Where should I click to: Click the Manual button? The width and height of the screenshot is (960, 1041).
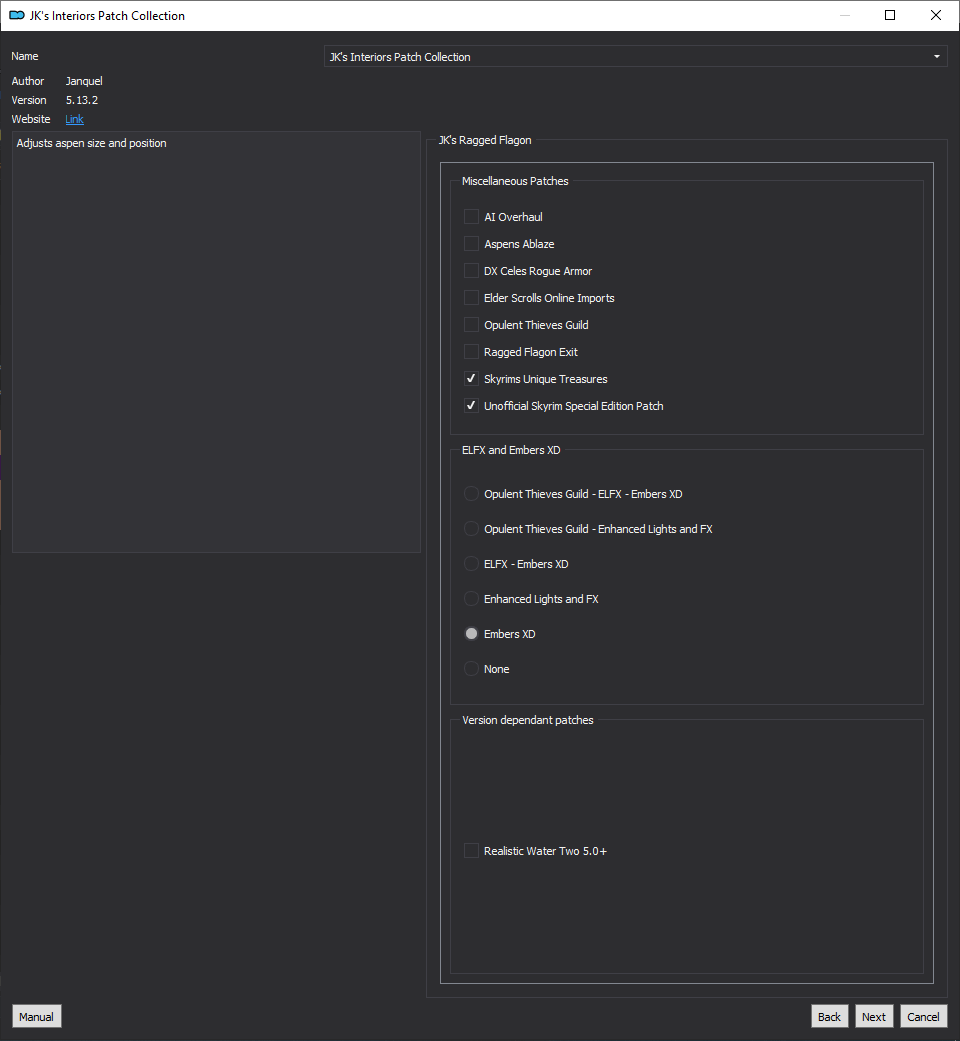pyautogui.click(x=37, y=1017)
